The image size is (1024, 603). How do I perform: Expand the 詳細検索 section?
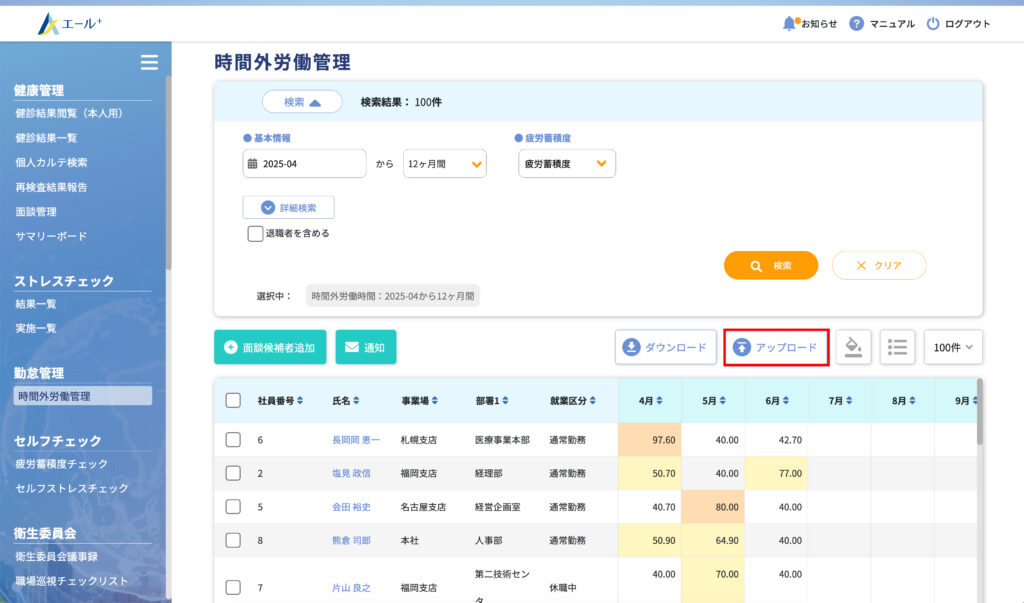(288, 207)
